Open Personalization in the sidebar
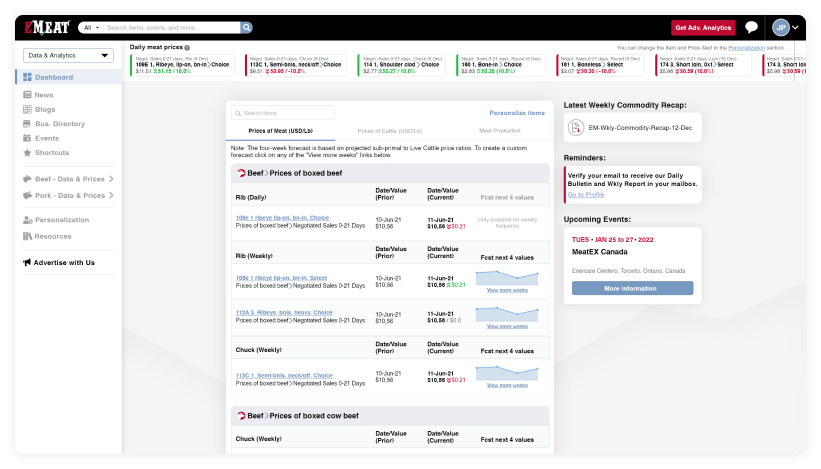Screen dimensions: 821x469 [x=61, y=220]
